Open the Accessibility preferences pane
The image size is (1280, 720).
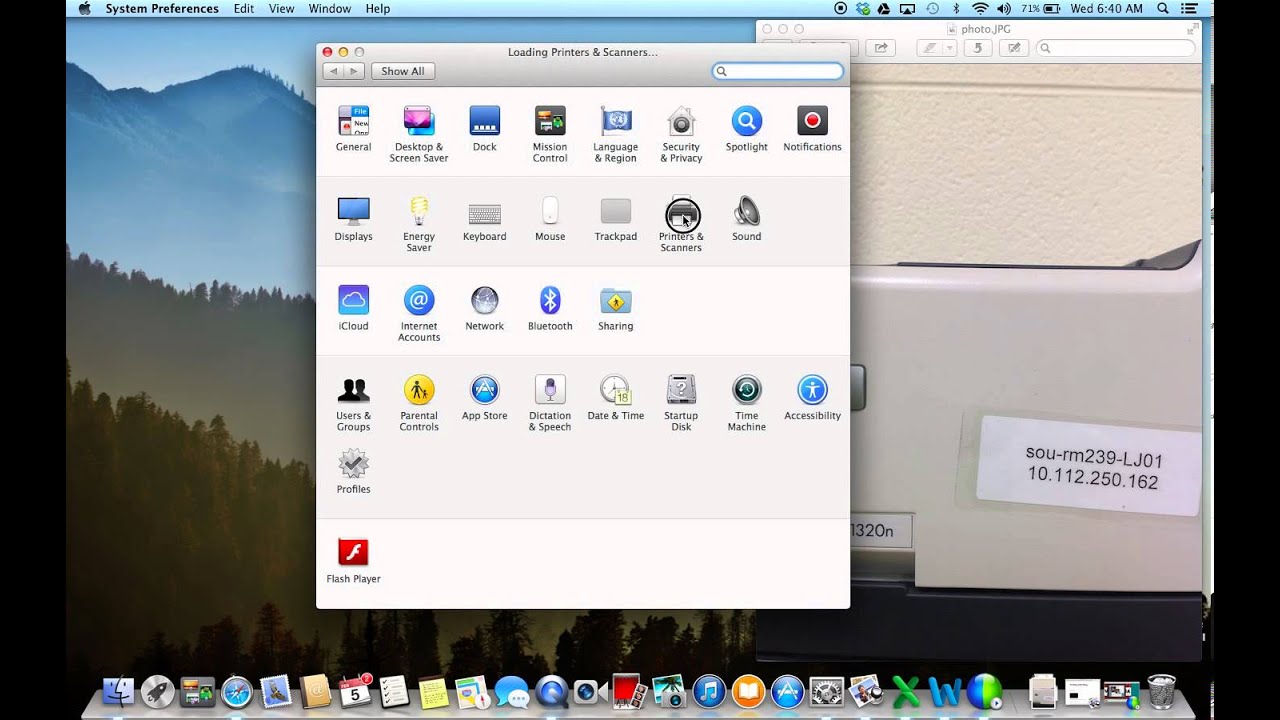(x=812, y=398)
